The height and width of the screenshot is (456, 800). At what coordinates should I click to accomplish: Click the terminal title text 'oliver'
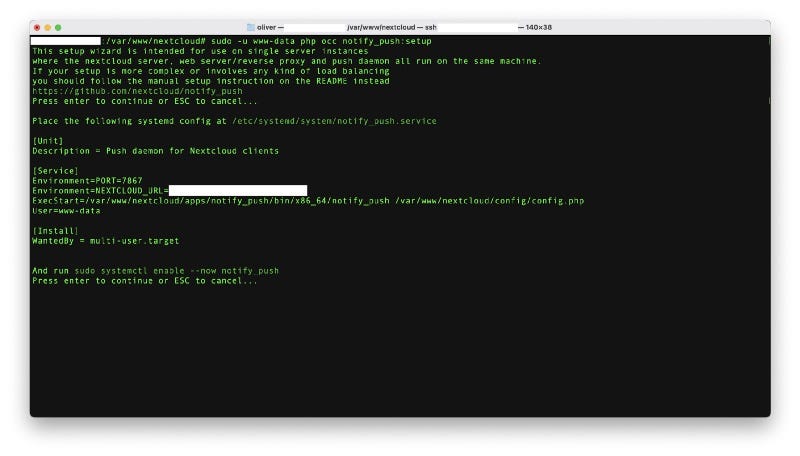[266, 28]
